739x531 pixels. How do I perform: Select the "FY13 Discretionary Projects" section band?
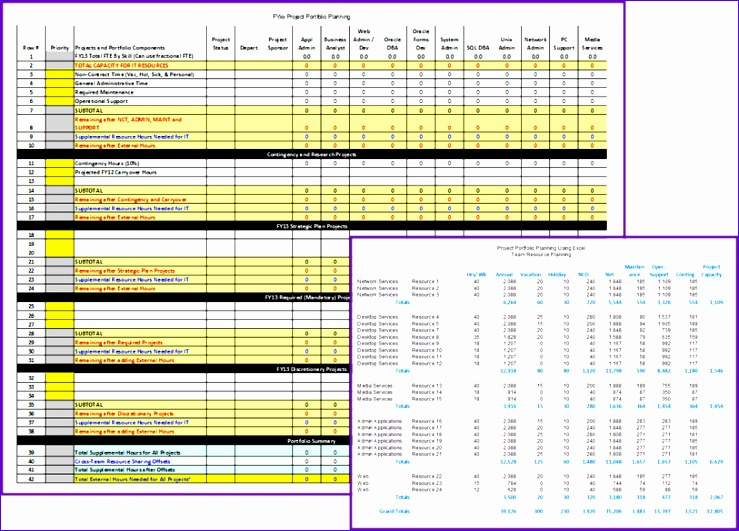[x=312, y=369]
